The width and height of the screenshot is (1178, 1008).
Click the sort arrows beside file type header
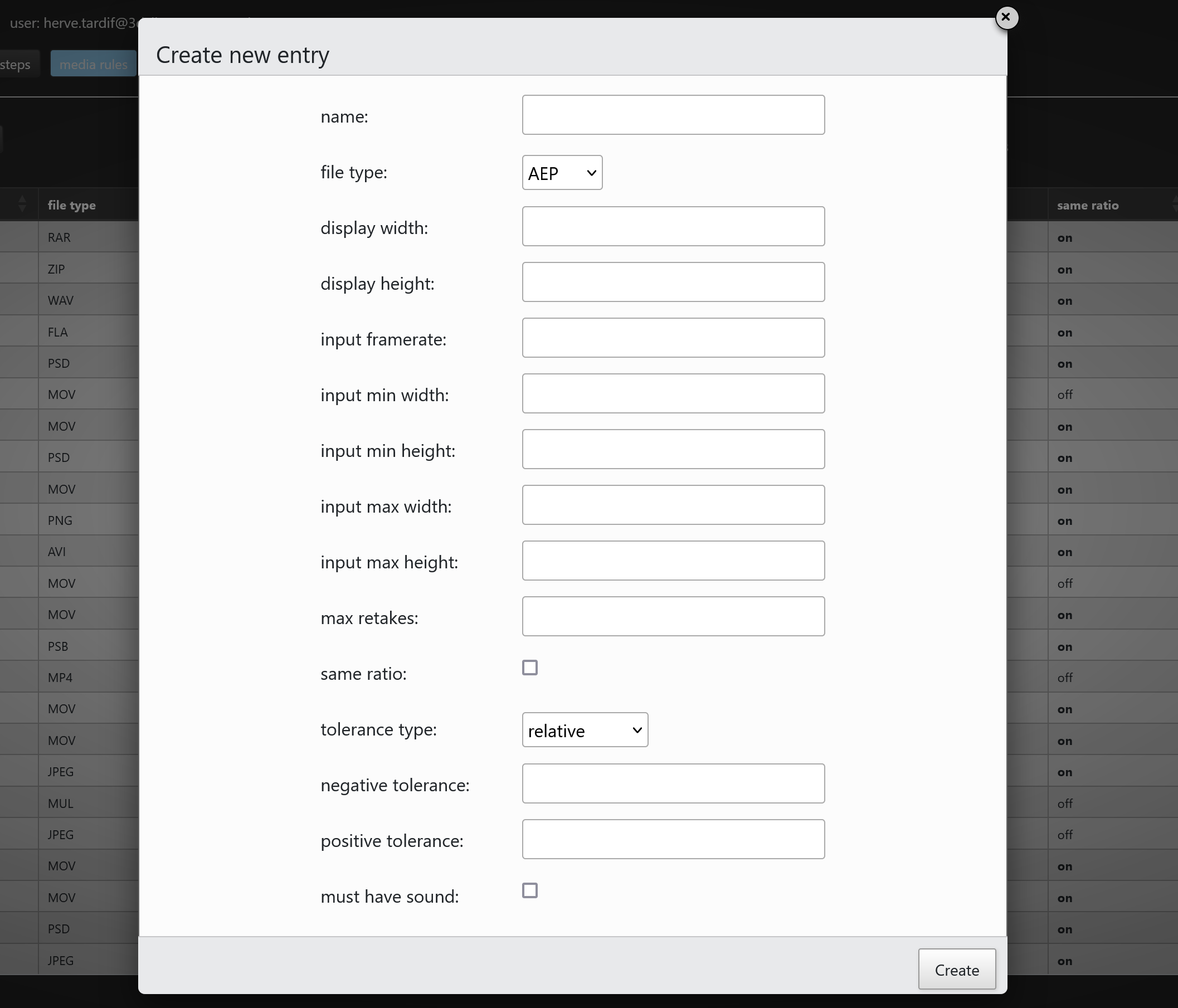pos(22,204)
